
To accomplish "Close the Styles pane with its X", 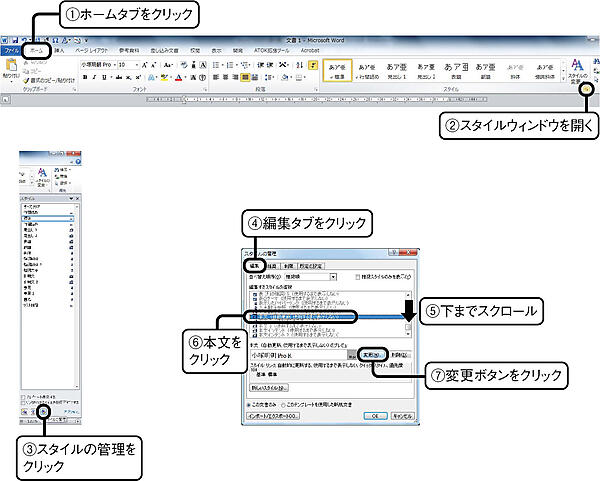I will [x=77, y=200].
